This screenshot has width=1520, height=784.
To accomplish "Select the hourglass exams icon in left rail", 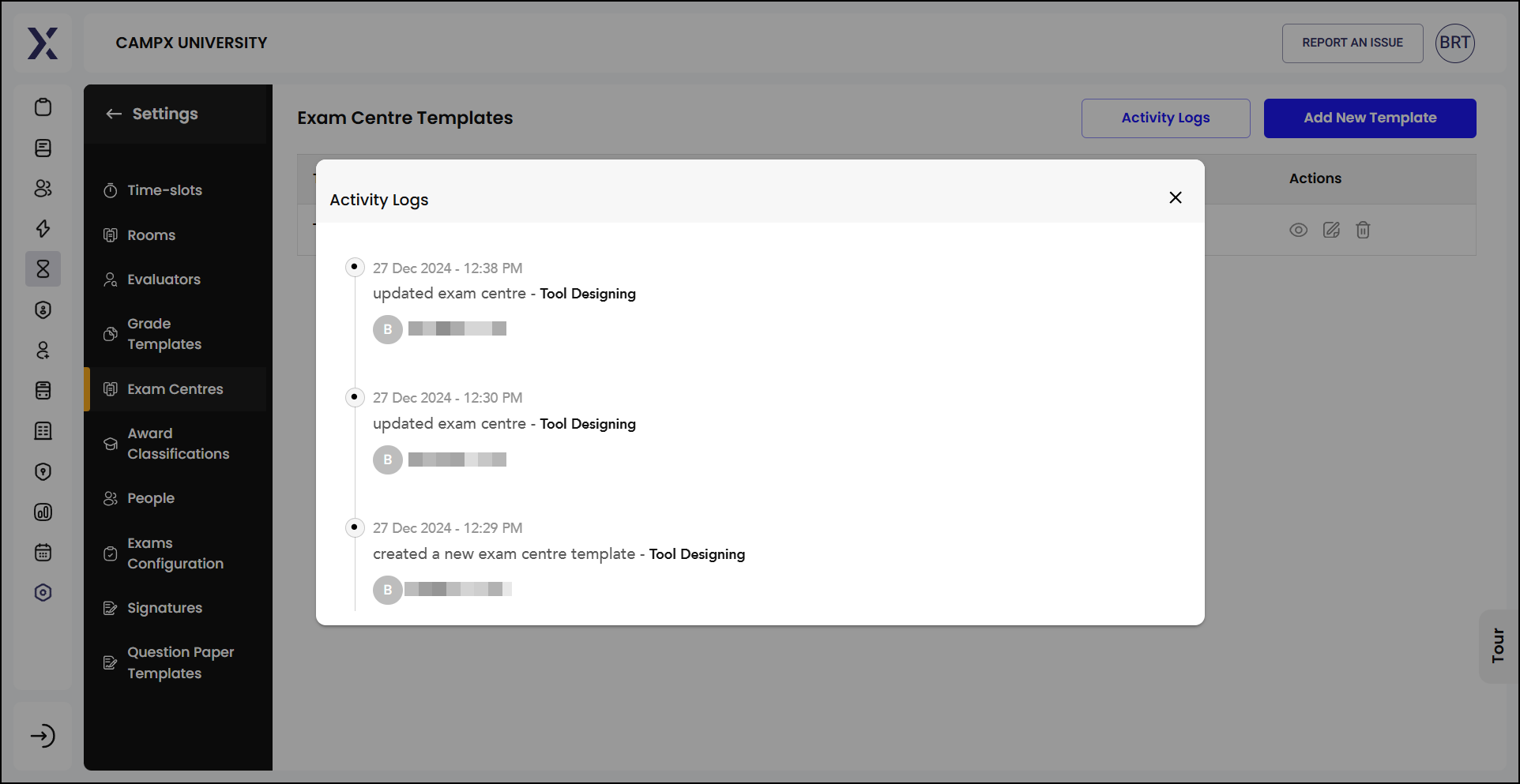I will [x=43, y=269].
